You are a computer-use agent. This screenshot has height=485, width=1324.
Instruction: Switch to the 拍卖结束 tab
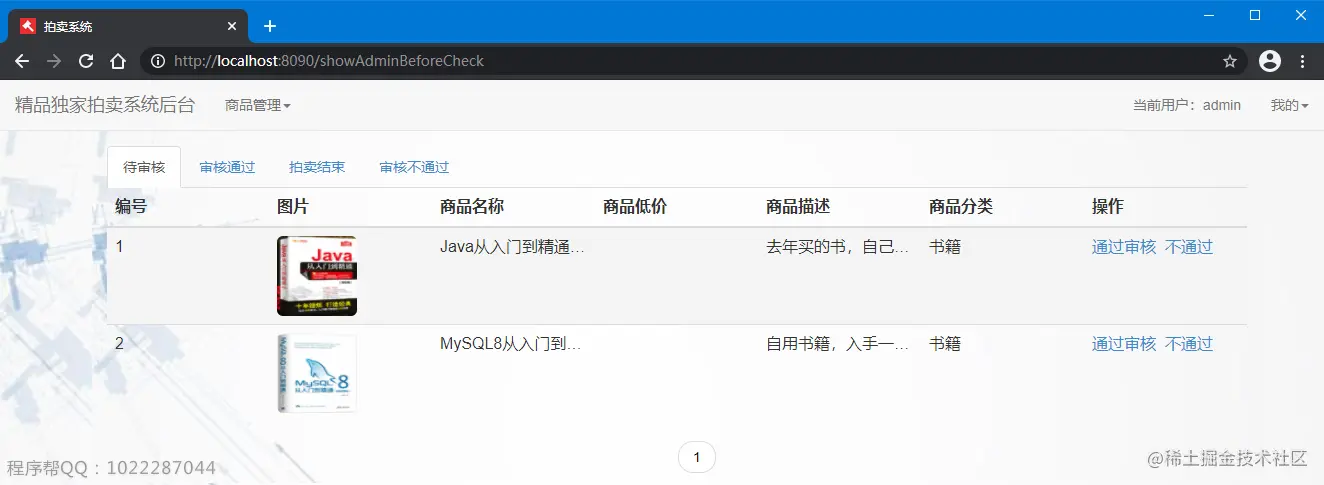(x=317, y=167)
